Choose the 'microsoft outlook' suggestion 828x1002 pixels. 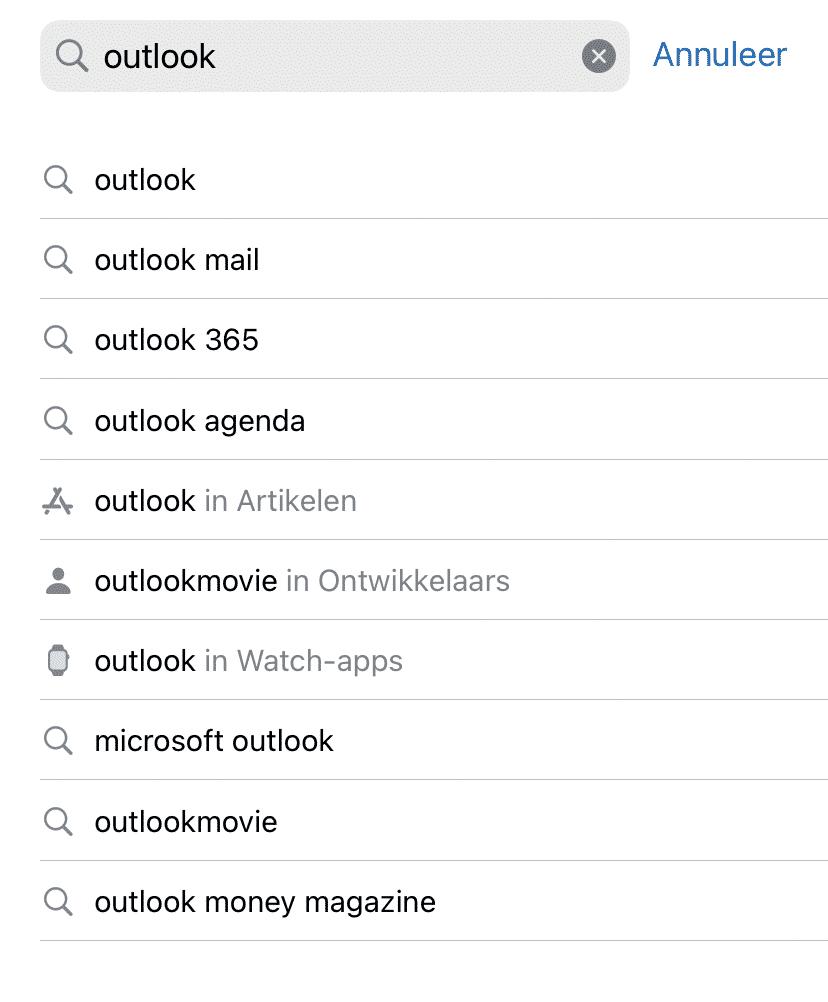point(434,741)
